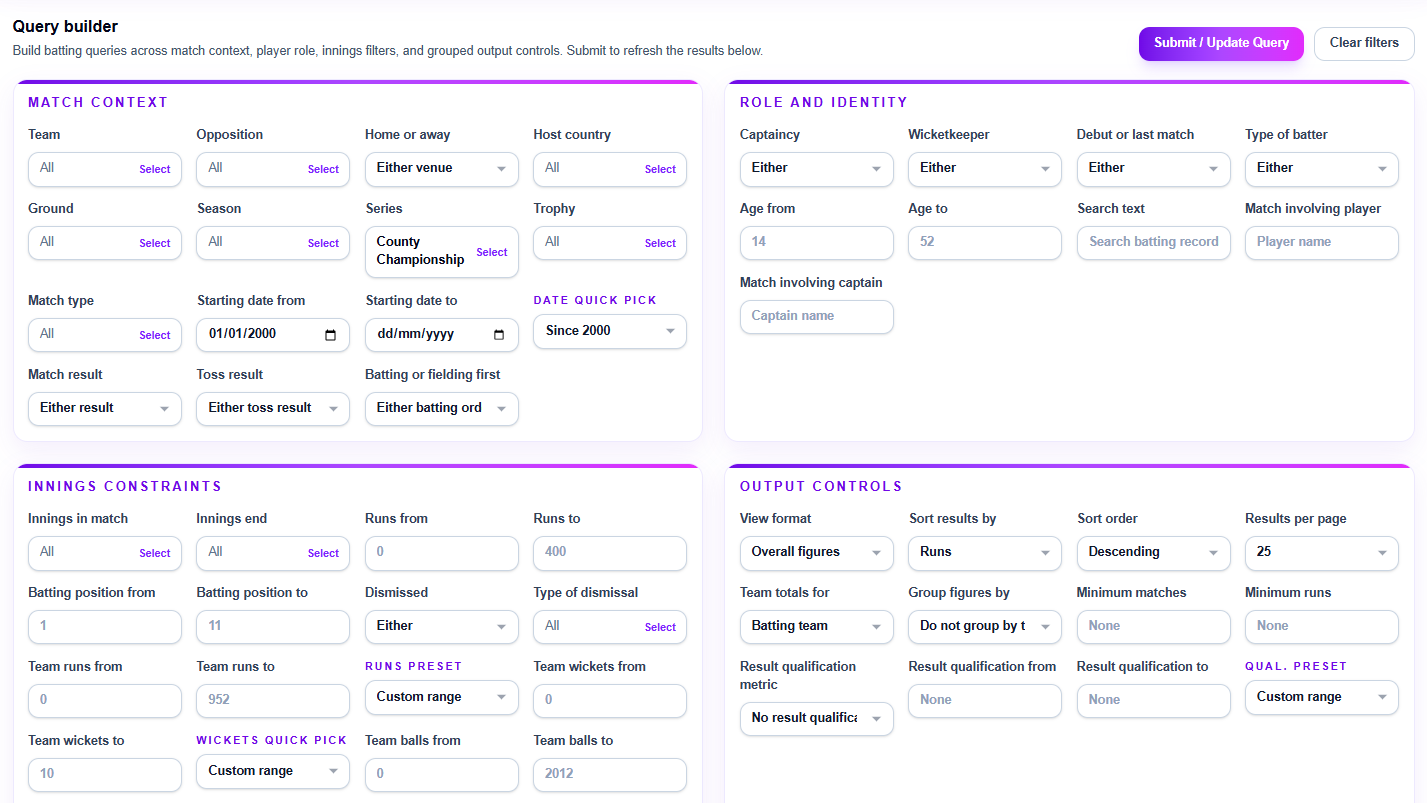The image size is (1427, 803).
Task: Expand the Results per page dropdown
Action: coord(1322,553)
